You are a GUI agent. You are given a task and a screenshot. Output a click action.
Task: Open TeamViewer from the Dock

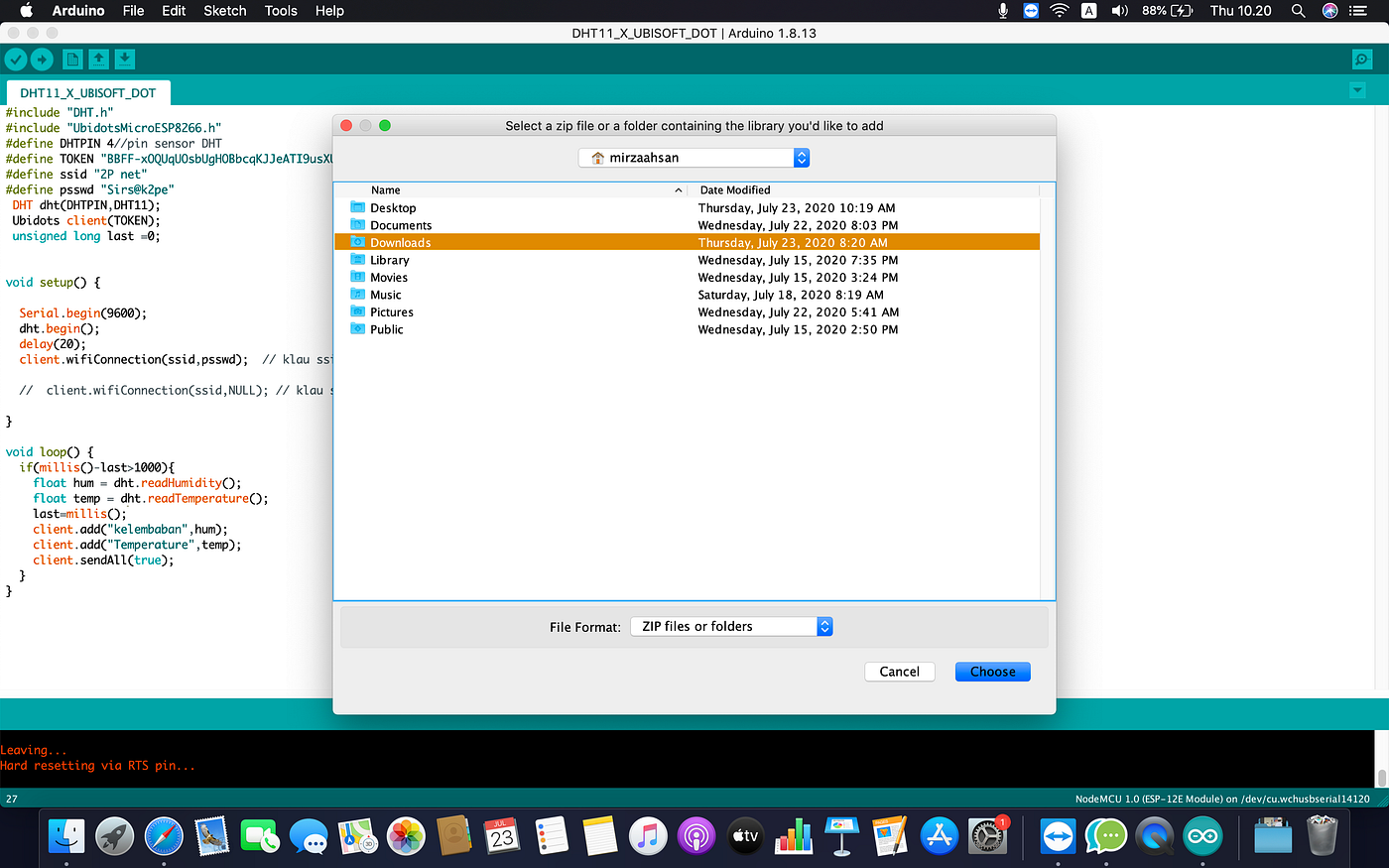click(x=1057, y=836)
